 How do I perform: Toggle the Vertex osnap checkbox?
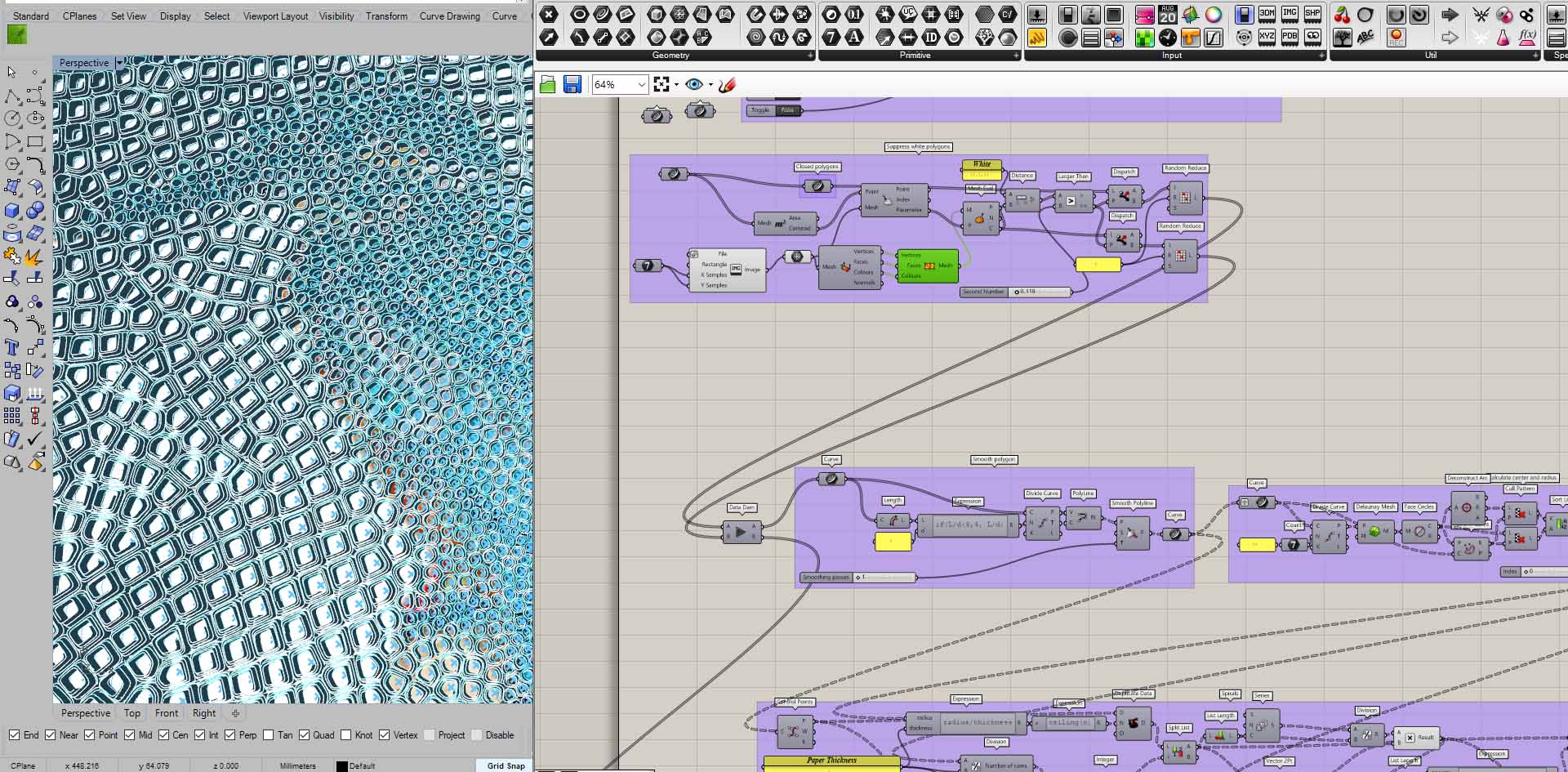click(384, 735)
